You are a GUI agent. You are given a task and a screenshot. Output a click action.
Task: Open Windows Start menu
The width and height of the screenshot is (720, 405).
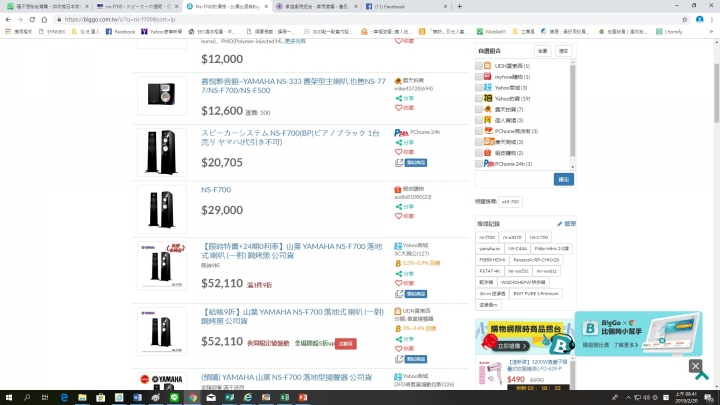click(x=8, y=398)
